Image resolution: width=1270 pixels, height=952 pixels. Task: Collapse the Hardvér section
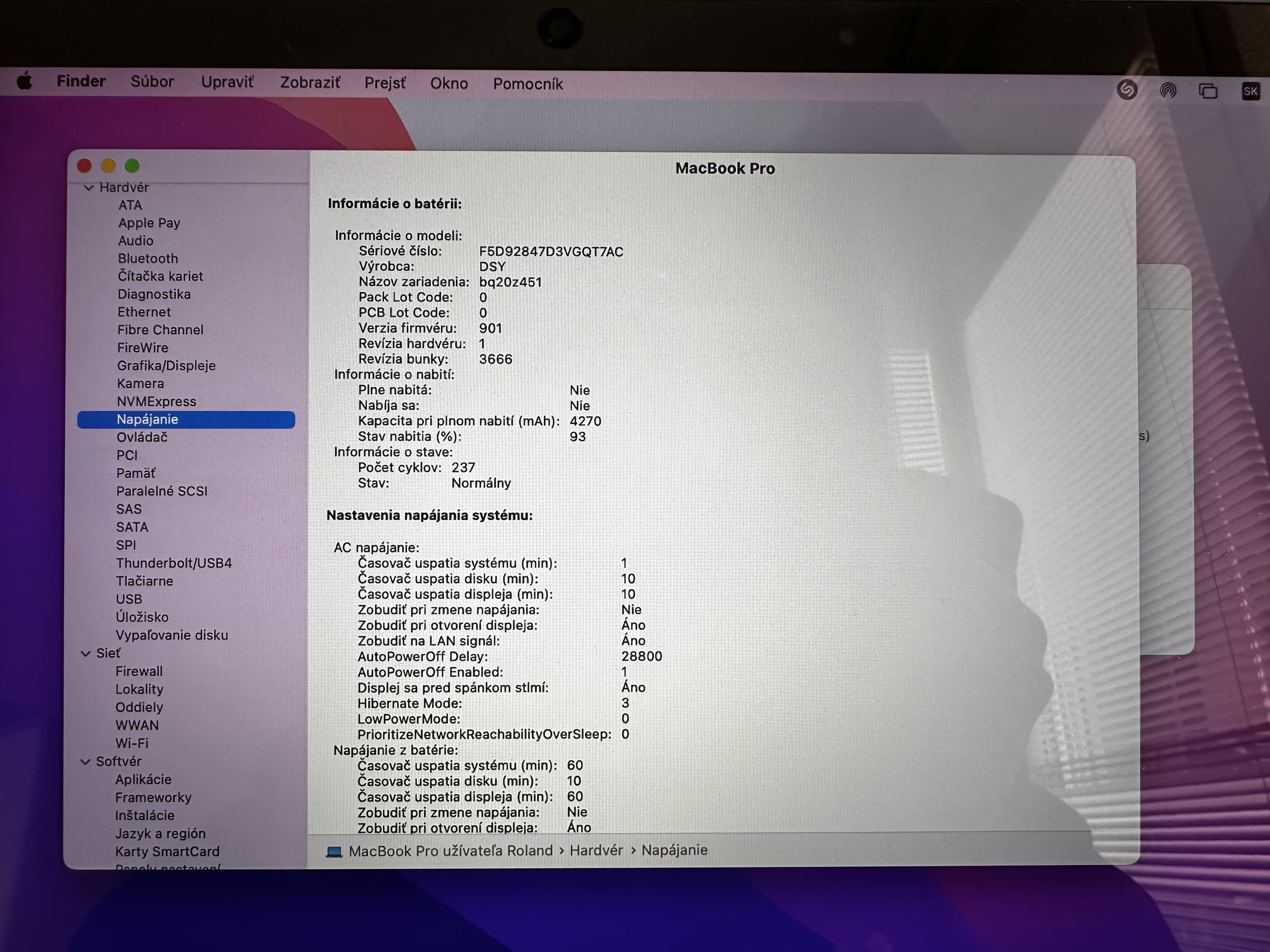click(89, 188)
